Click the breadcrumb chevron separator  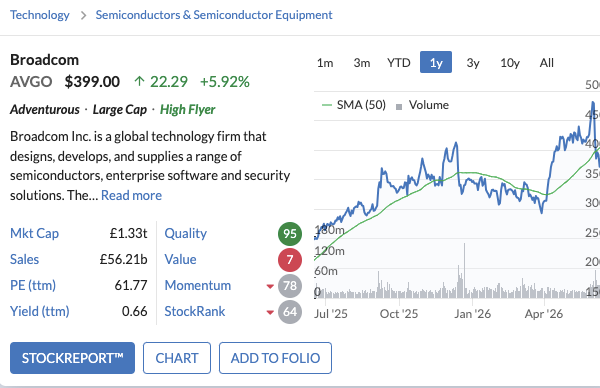83,16
